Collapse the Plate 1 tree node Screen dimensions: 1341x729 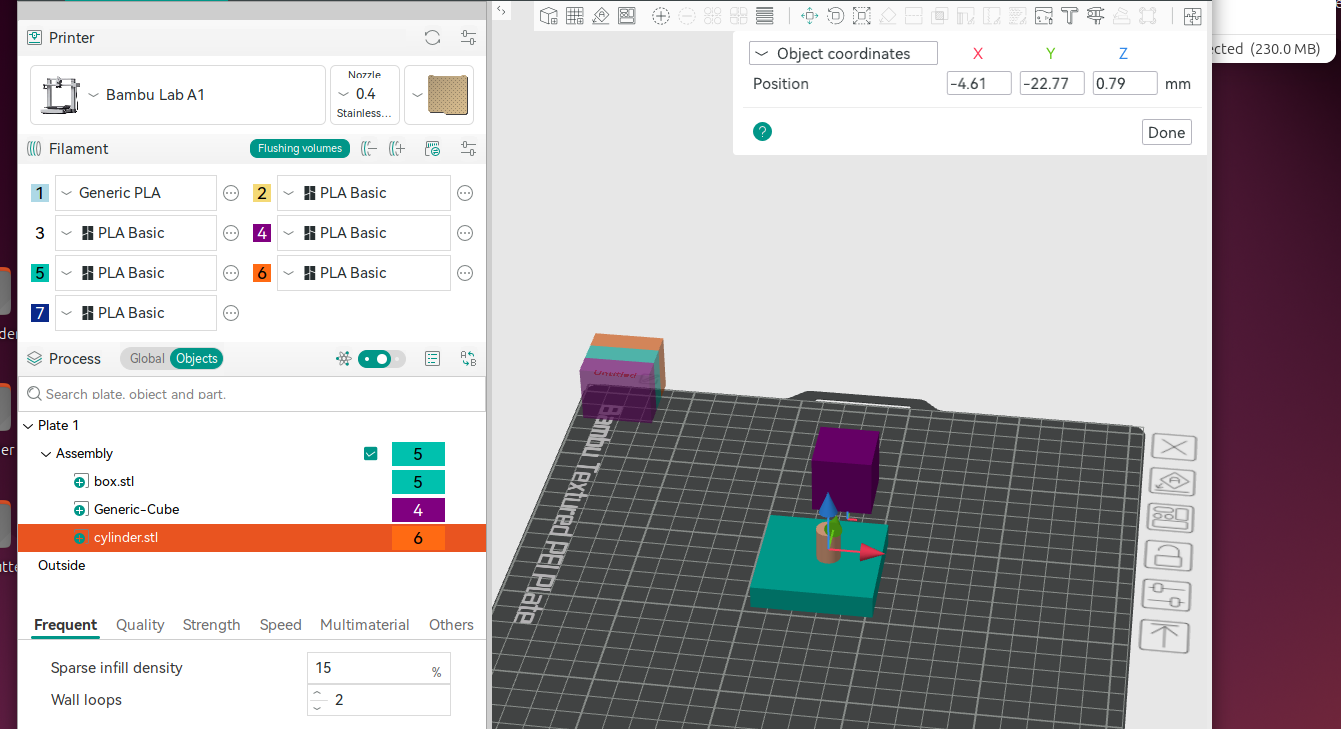coord(28,426)
